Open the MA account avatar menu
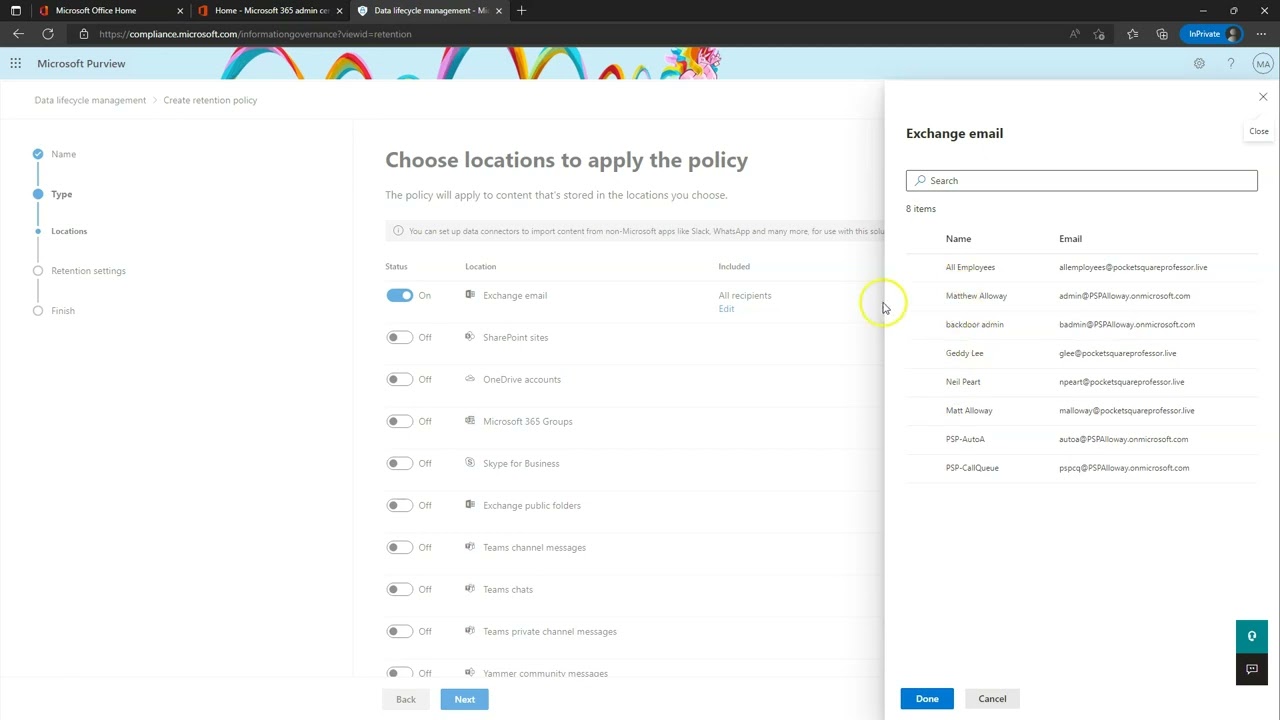 click(x=1263, y=63)
